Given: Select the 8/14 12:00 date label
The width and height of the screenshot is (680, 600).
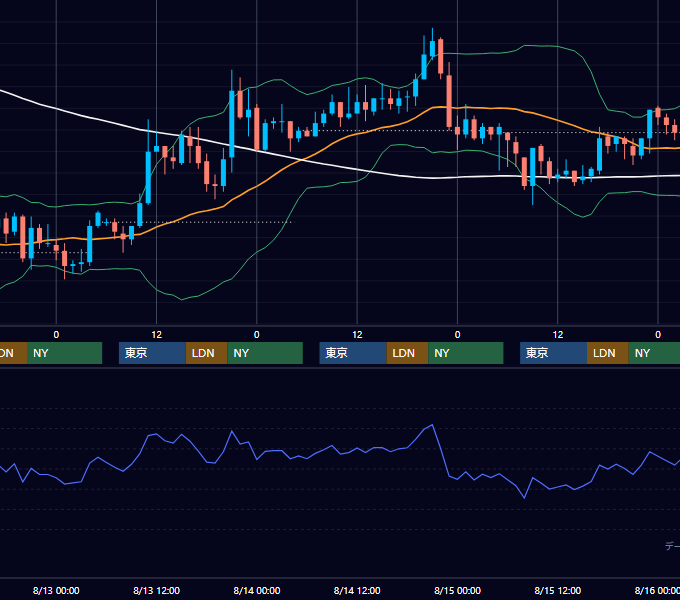Looking at the screenshot, I should (357, 590).
